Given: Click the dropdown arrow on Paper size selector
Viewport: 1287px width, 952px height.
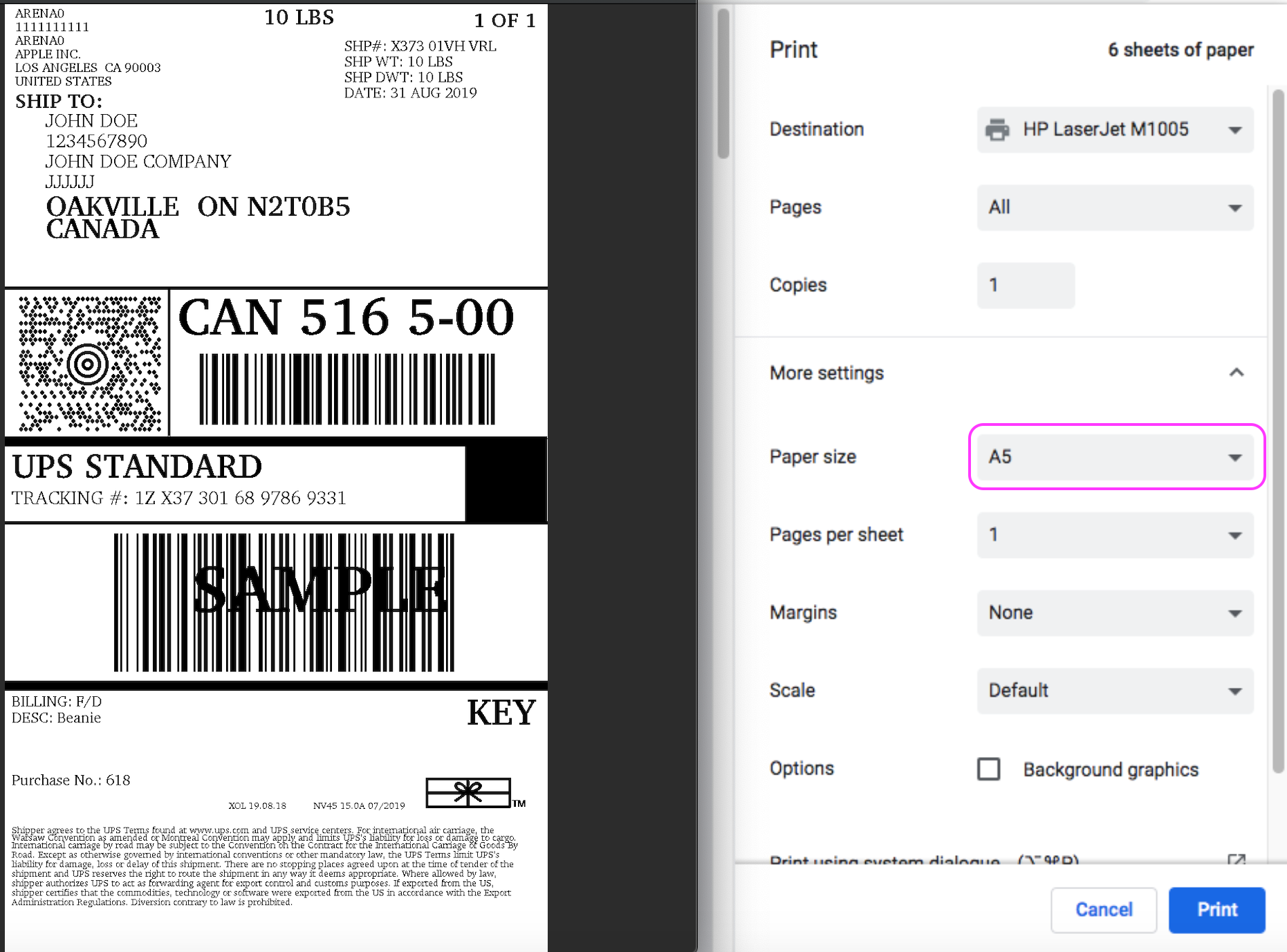Looking at the screenshot, I should click(1234, 457).
